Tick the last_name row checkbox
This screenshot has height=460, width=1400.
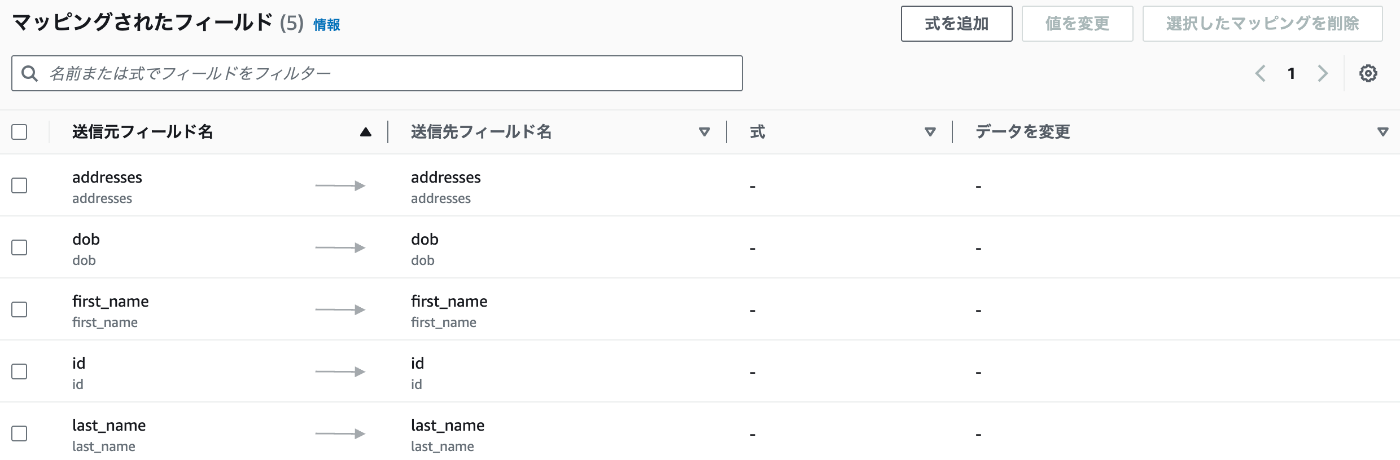(x=19, y=433)
